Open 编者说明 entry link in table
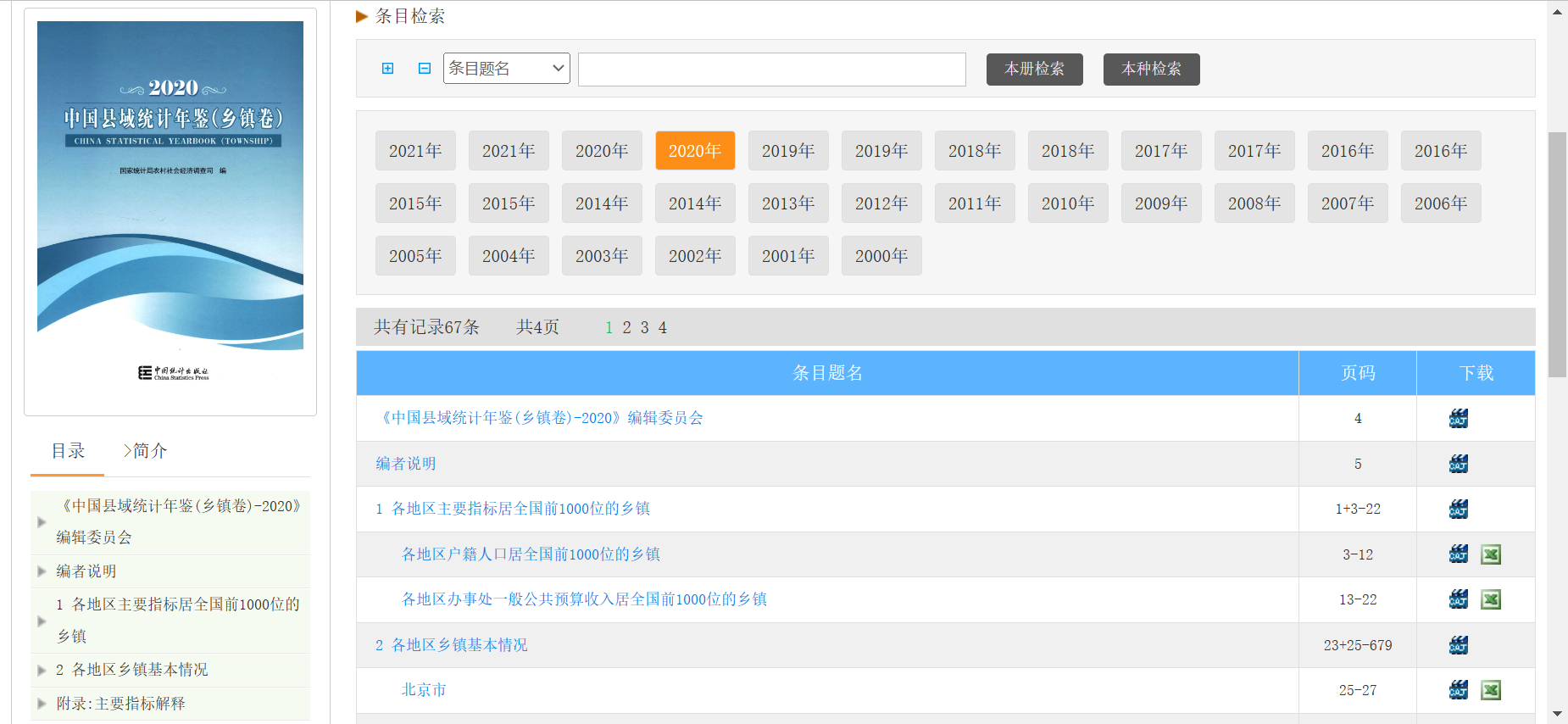 coord(406,464)
